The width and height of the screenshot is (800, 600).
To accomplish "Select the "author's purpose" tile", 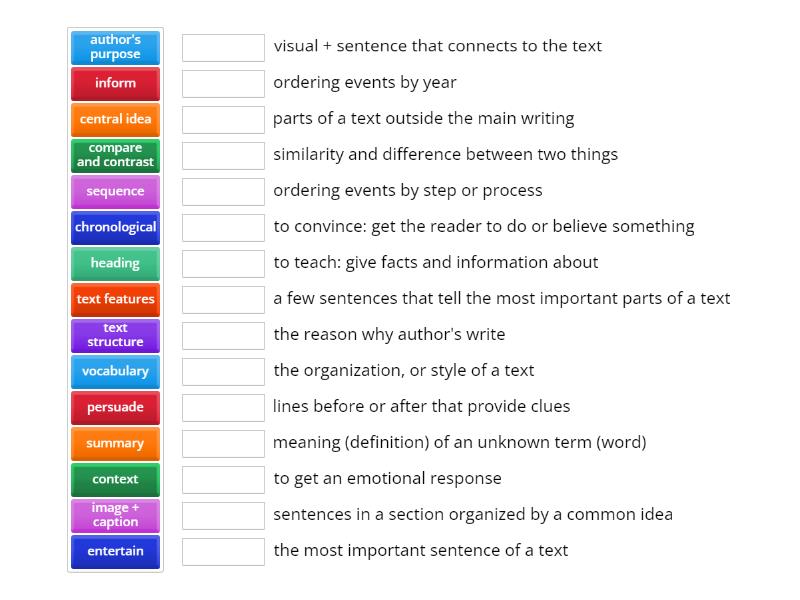I will click(115, 47).
